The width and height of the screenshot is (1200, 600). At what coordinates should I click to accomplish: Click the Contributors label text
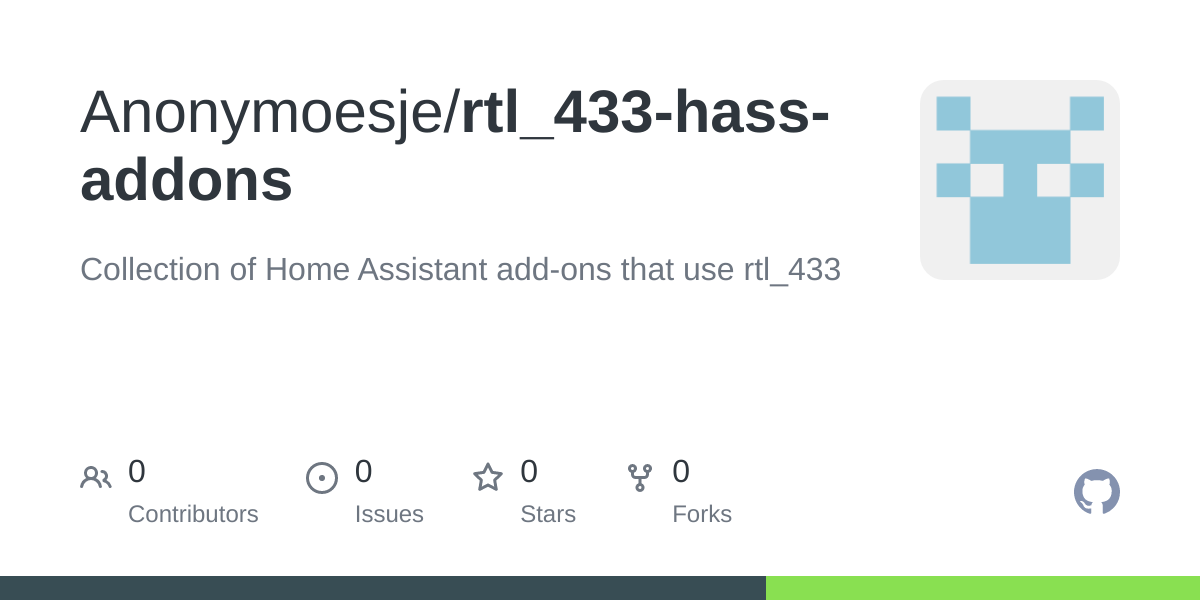point(193,514)
